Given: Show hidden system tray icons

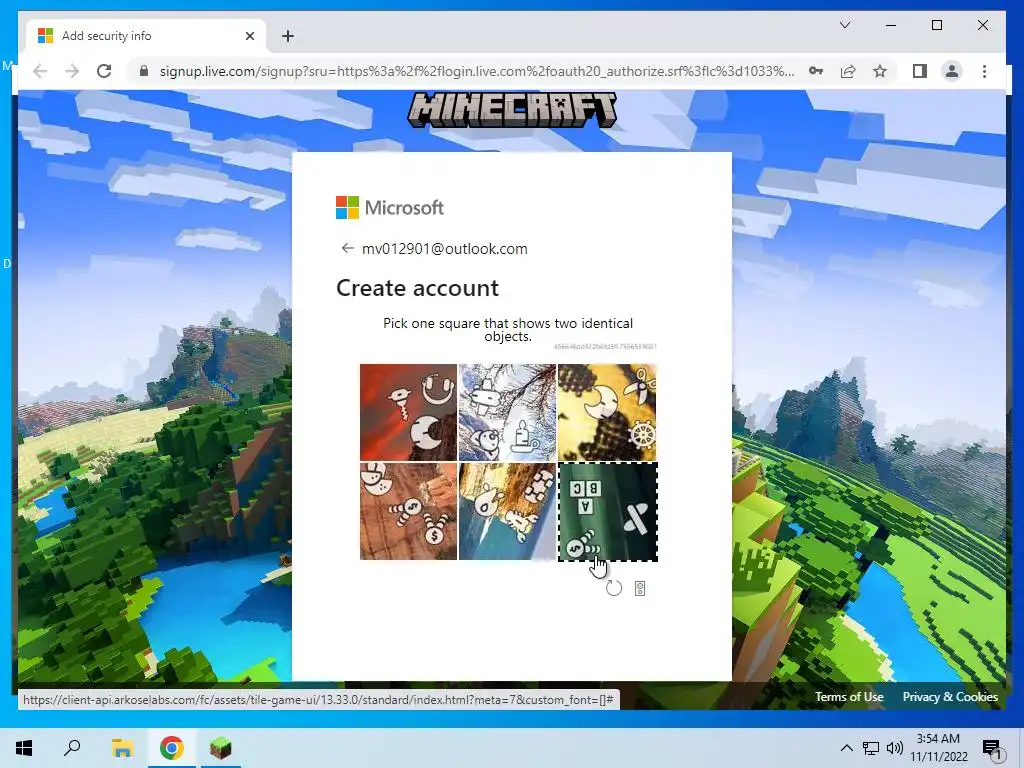Looking at the screenshot, I should 846,748.
